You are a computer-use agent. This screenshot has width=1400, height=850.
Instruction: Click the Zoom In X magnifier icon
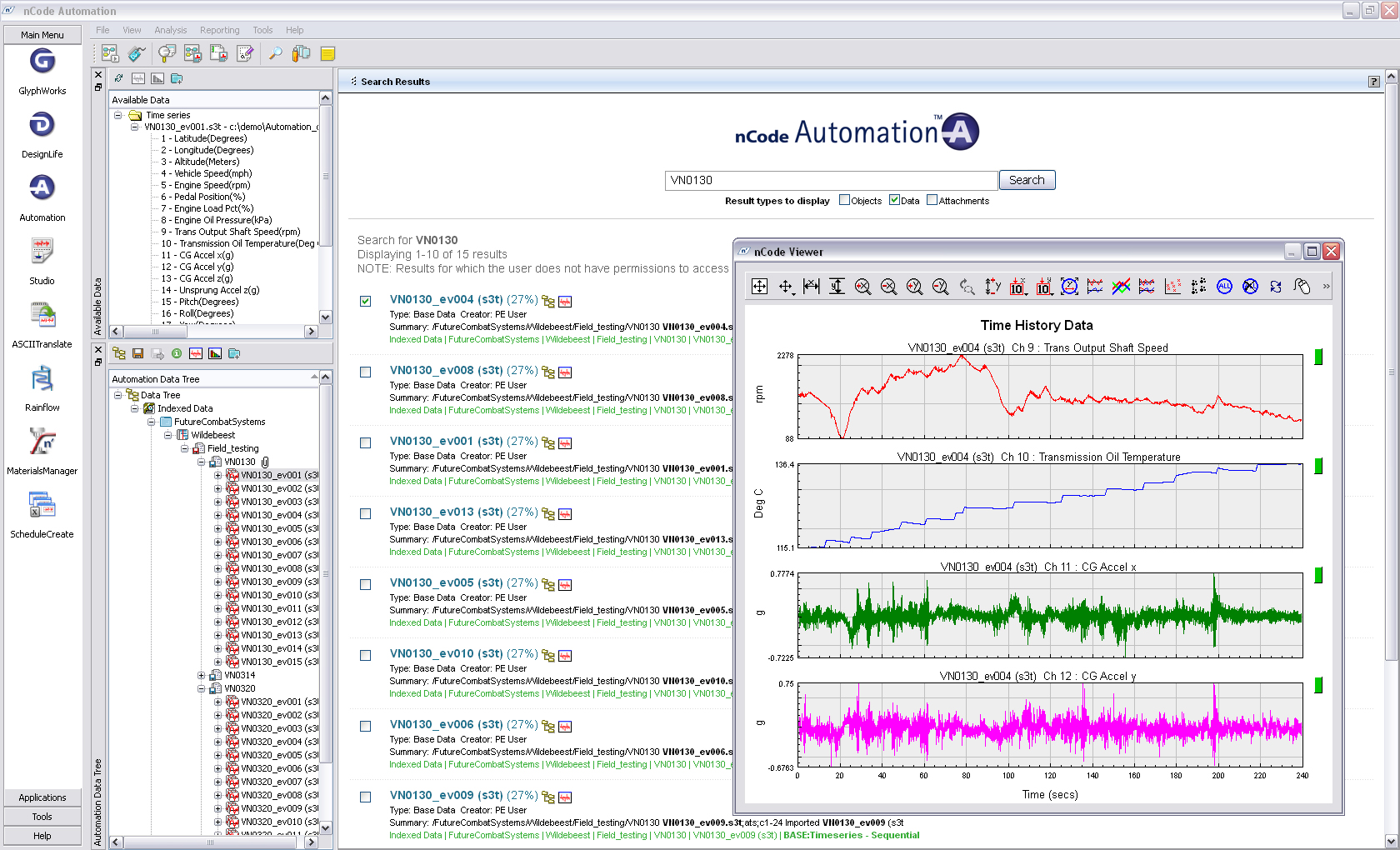[x=862, y=287]
